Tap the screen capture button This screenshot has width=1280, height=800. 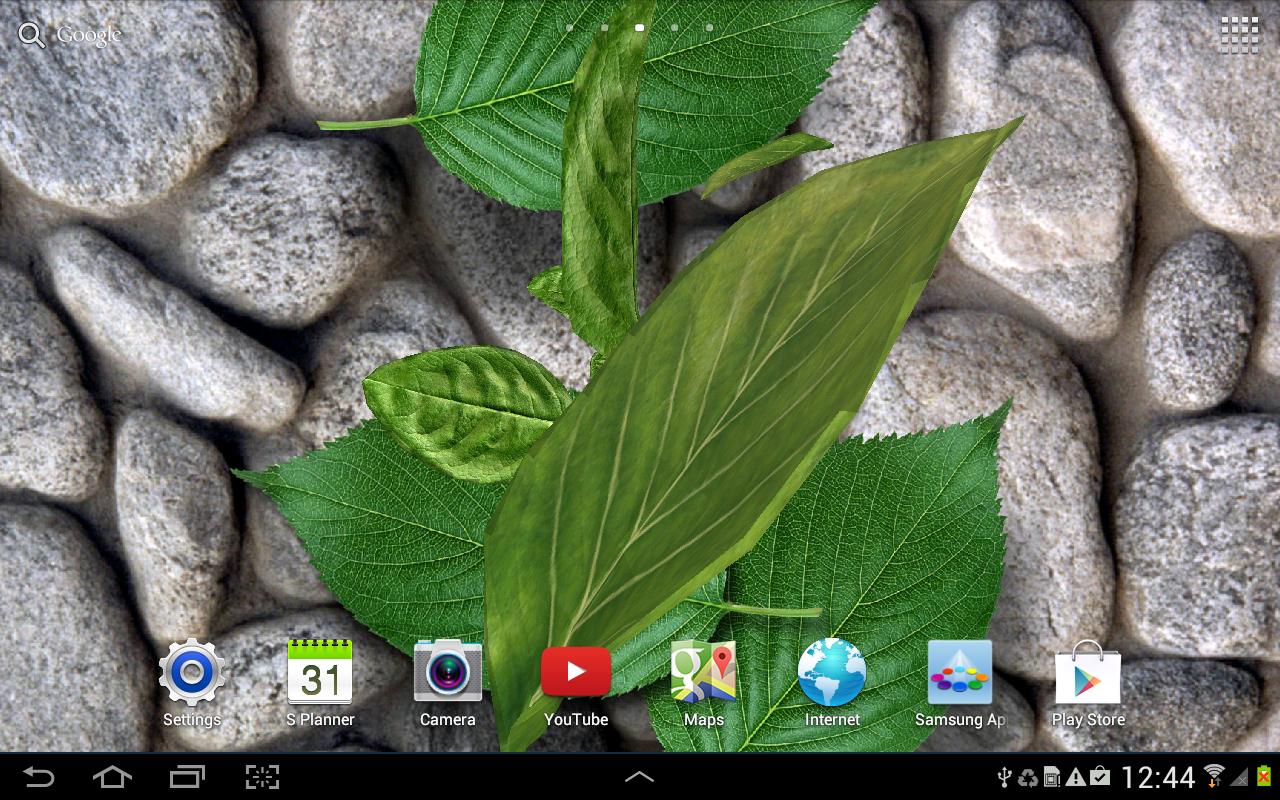point(262,776)
